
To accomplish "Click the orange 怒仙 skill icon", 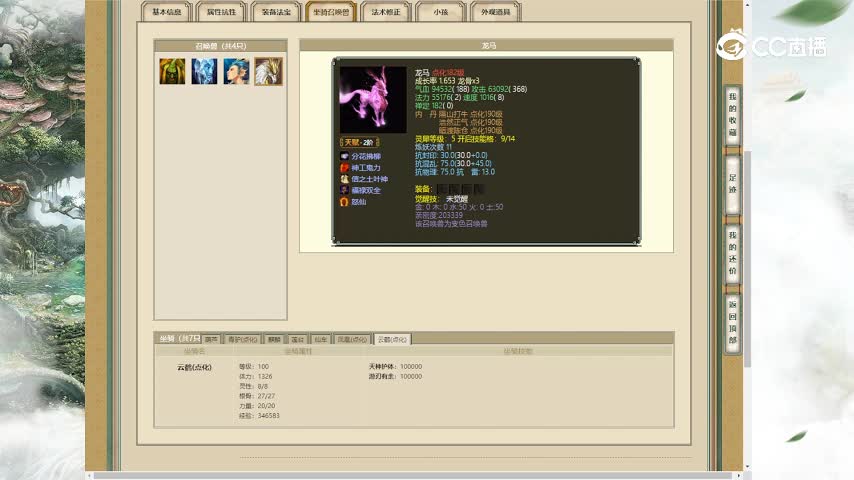I will pos(344,202).
